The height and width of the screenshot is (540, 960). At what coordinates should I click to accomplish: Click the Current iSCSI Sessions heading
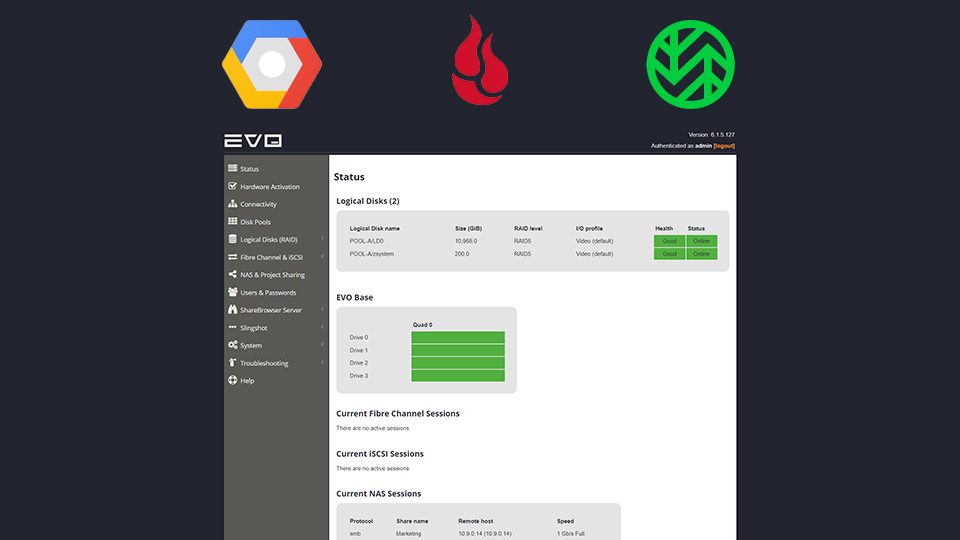(380, 454)
